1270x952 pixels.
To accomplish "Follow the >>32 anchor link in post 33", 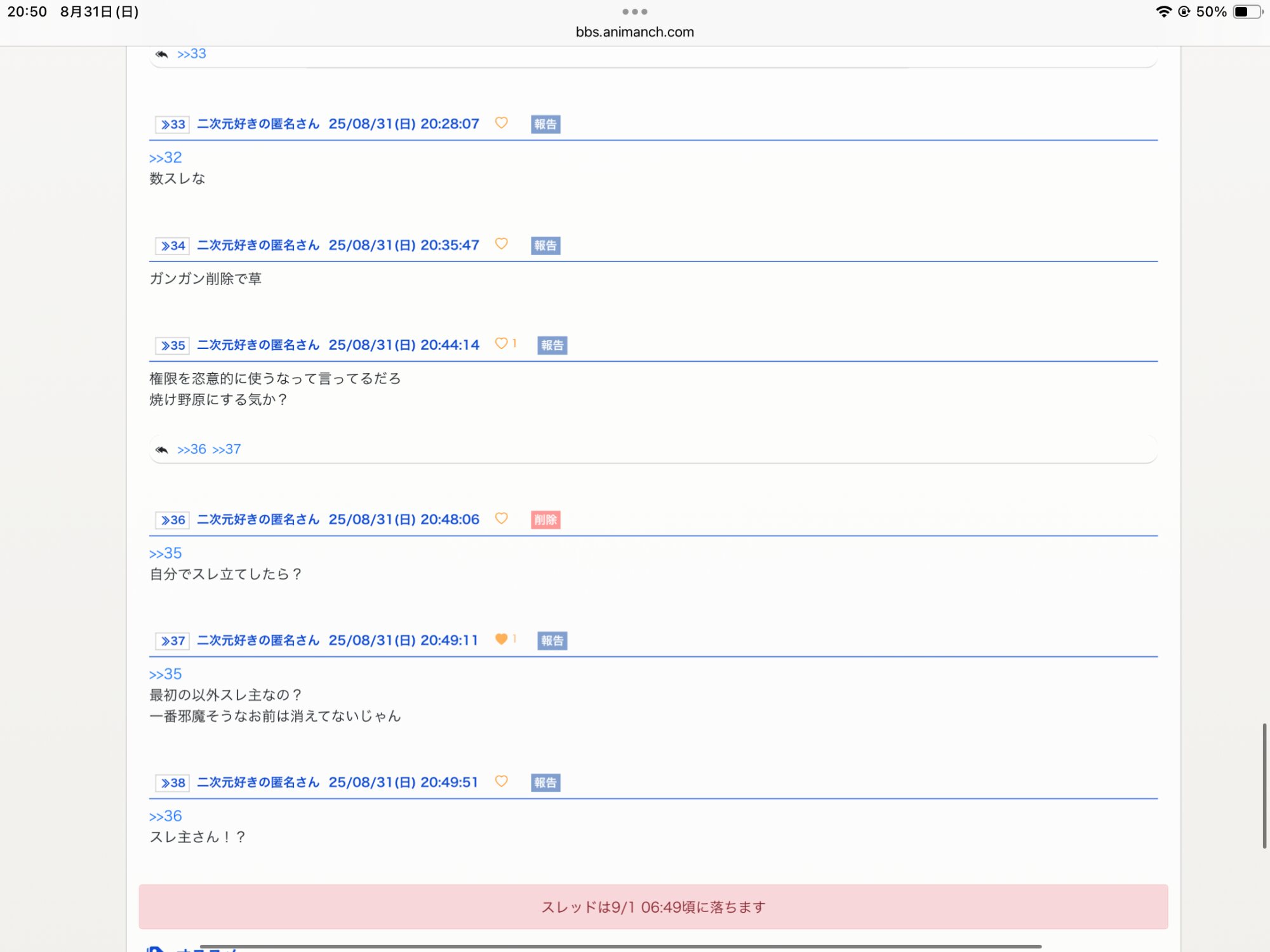I will click(165, 157).
